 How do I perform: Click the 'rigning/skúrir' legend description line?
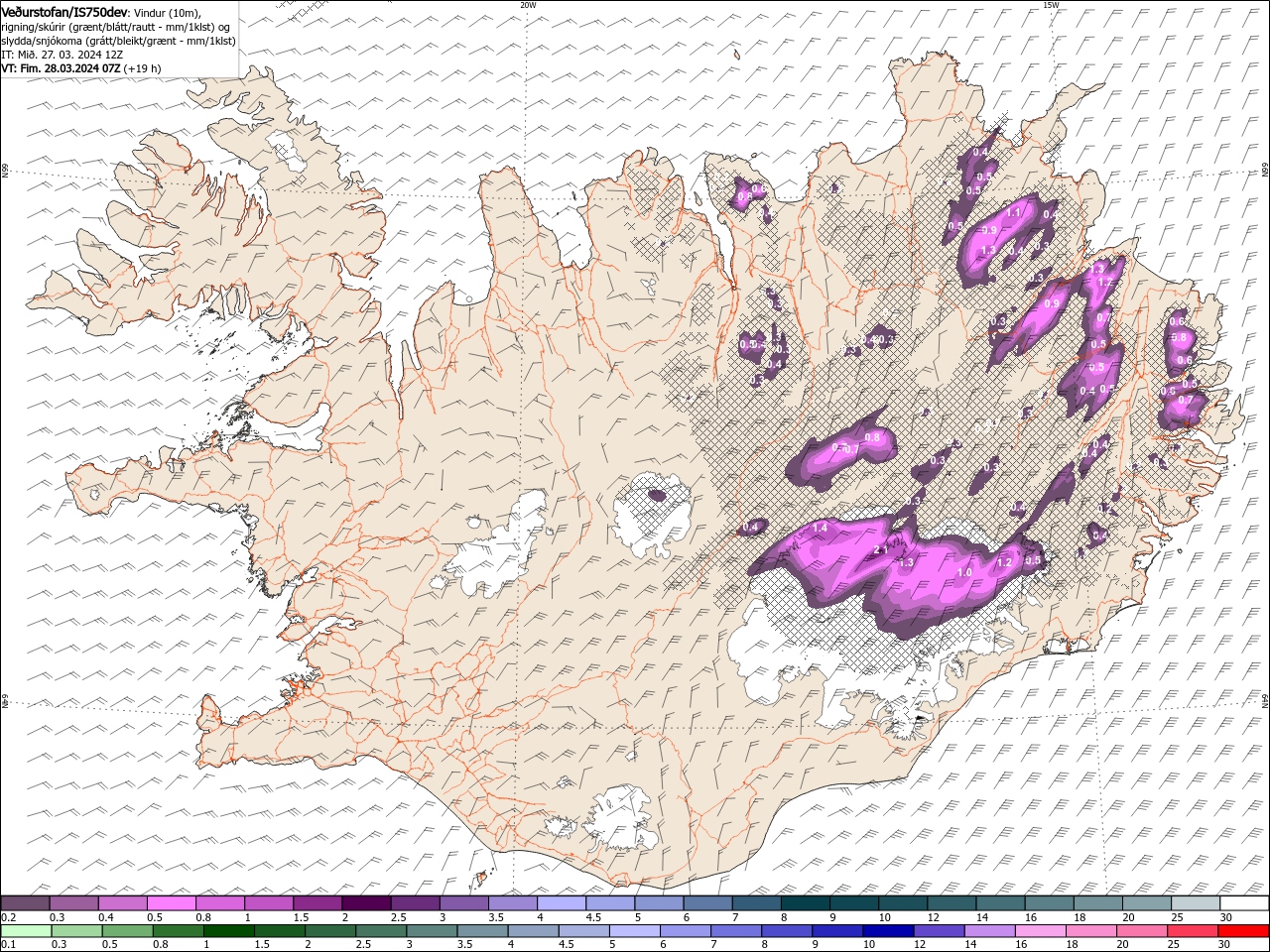click(117, 26)
